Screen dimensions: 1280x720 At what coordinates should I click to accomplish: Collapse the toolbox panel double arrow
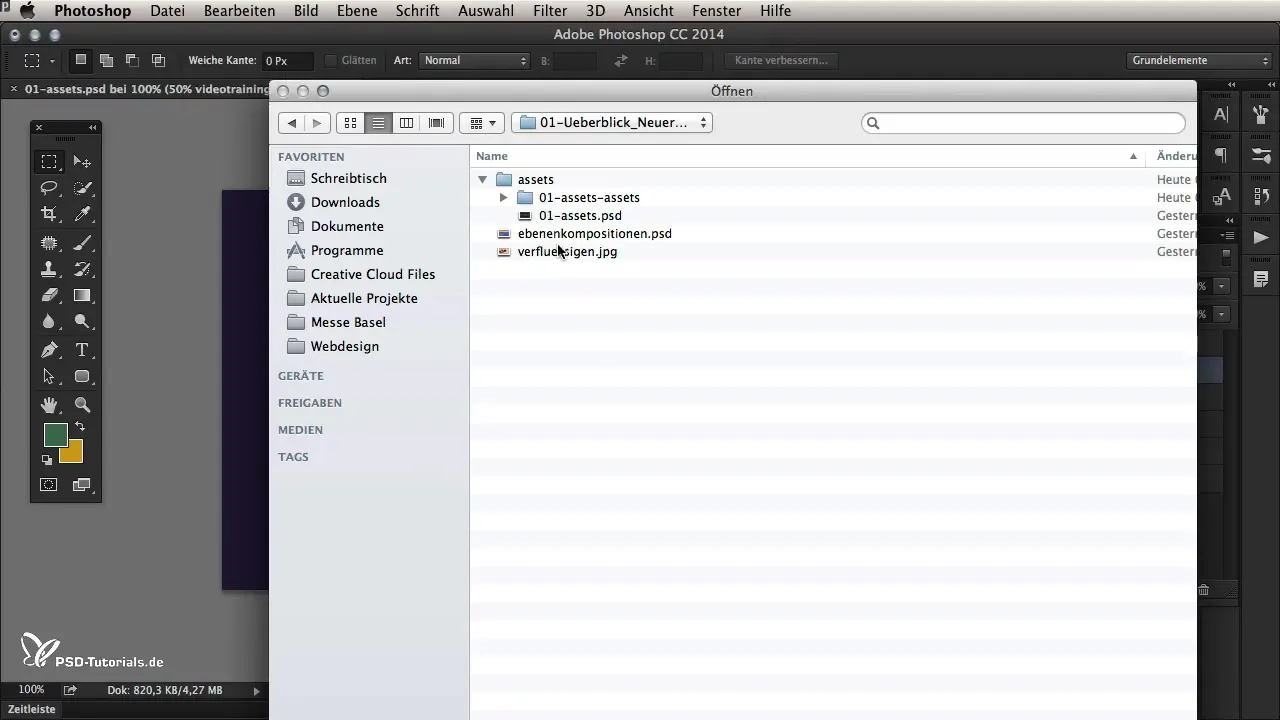point(92,128)
